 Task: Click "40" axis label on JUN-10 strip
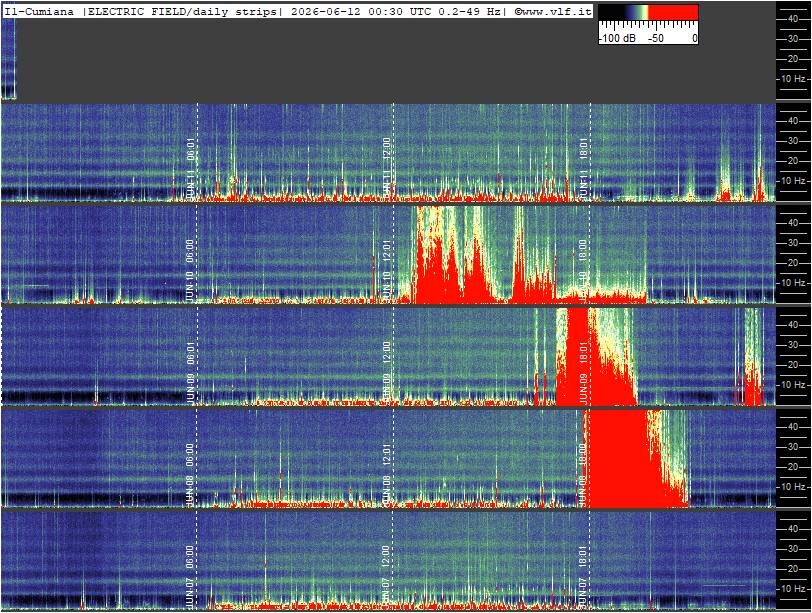tap(793, 223)
